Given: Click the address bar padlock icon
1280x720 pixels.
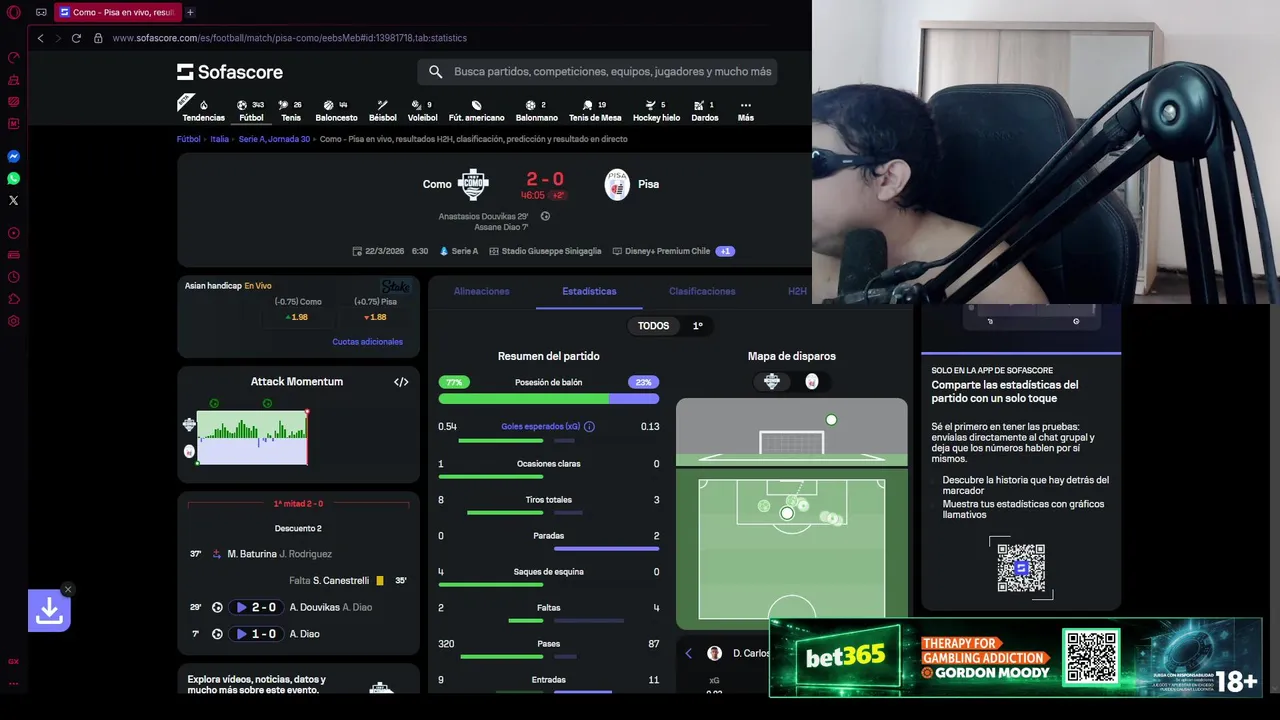Looking at the screenshot, I should [x=98, y=38].
